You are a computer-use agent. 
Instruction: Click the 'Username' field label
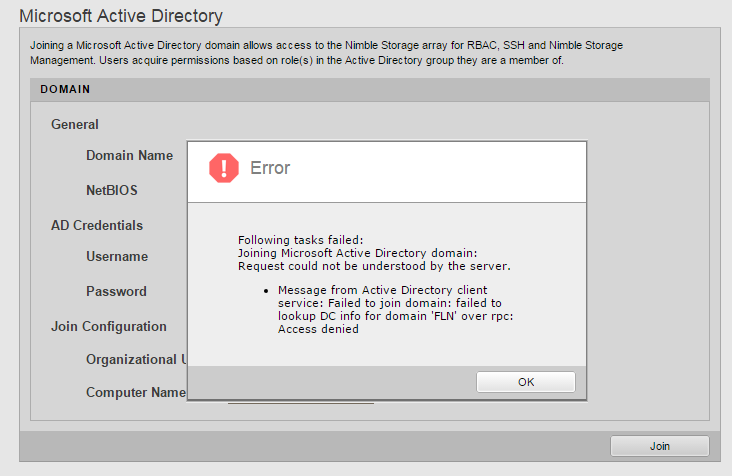(x=117, y=256)
